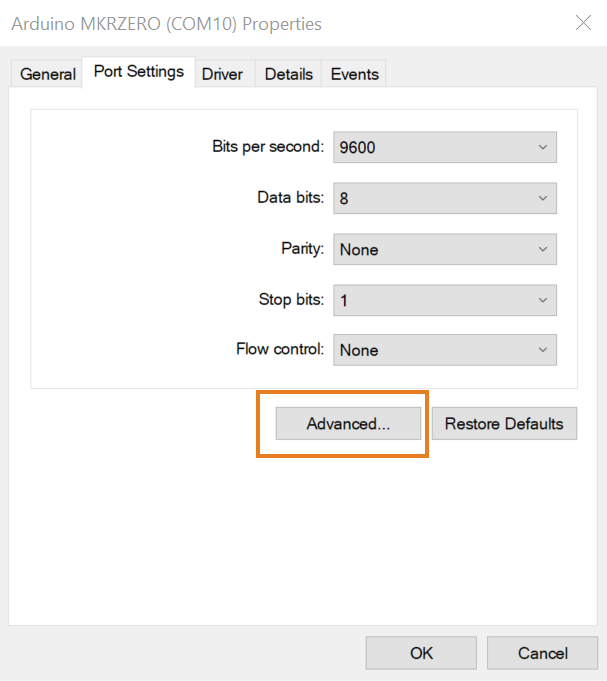Click the chevron arrow on Bits per second
607x681 pixels.
[x=543, y=147]
